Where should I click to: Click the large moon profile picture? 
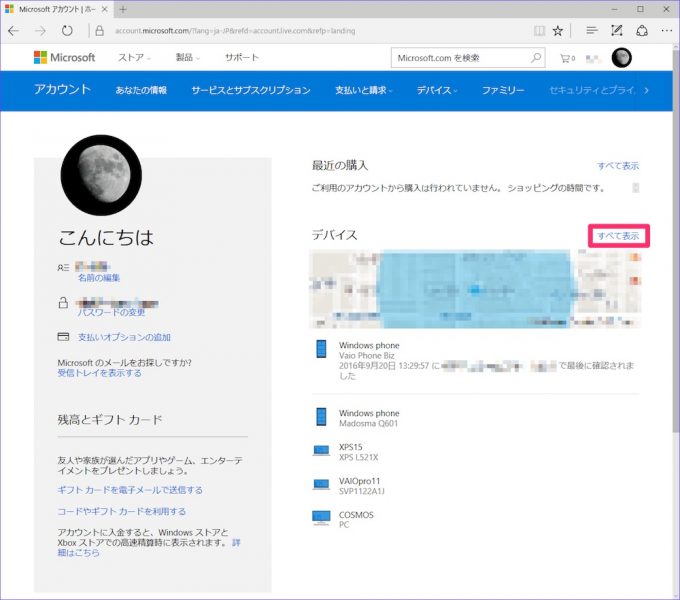pos(101,175)
